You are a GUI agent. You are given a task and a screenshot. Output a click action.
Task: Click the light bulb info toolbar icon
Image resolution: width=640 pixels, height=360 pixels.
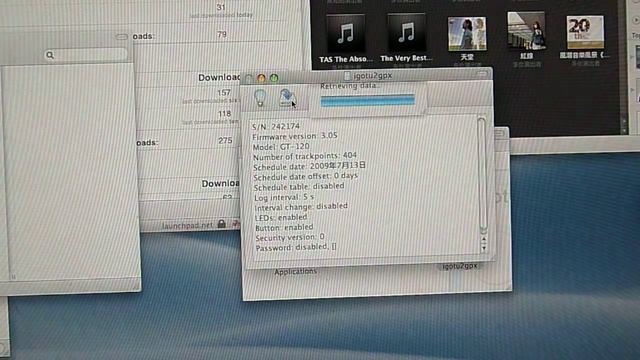(x=260, y=98)
